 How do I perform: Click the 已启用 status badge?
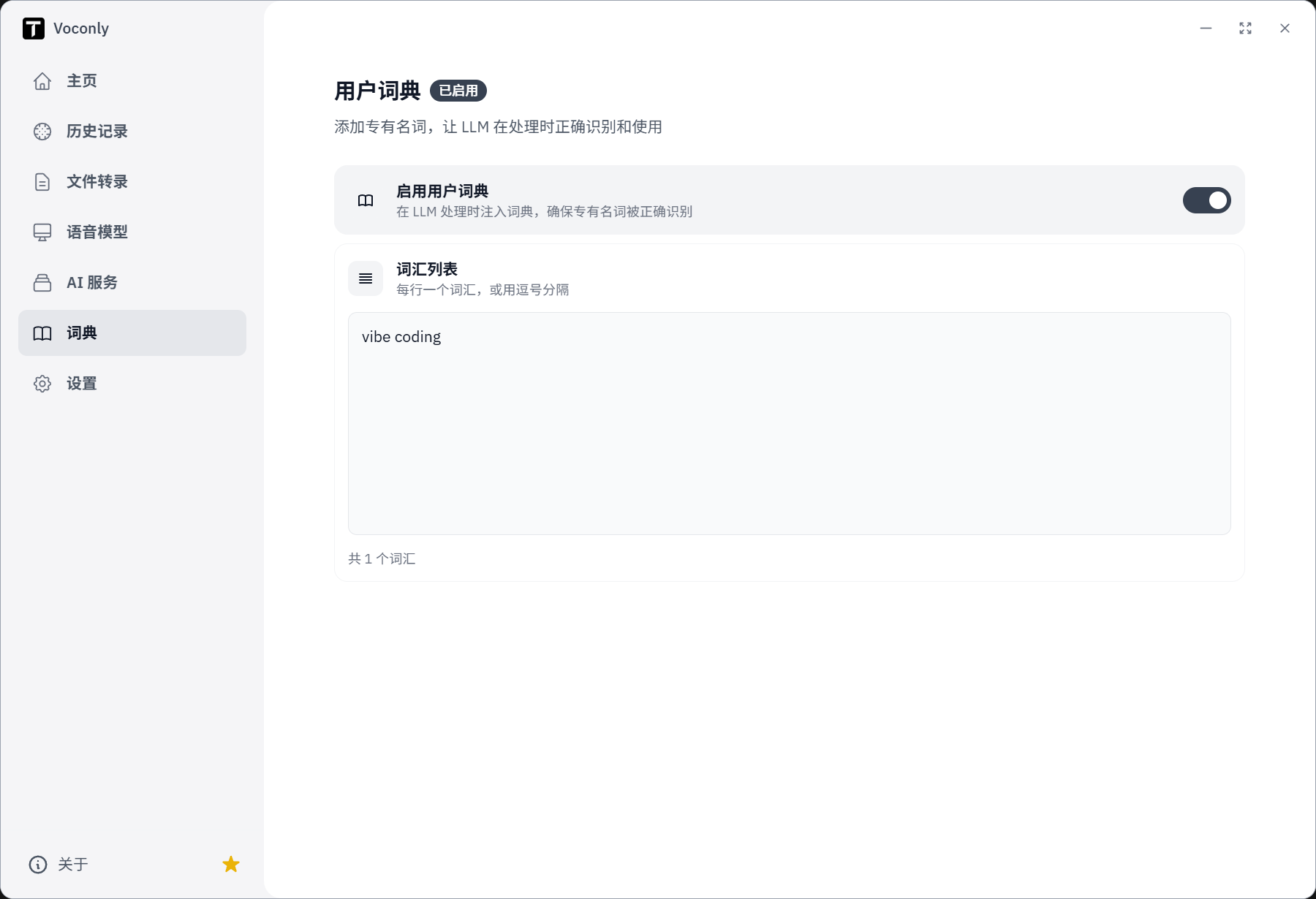[x=458, y=91]
